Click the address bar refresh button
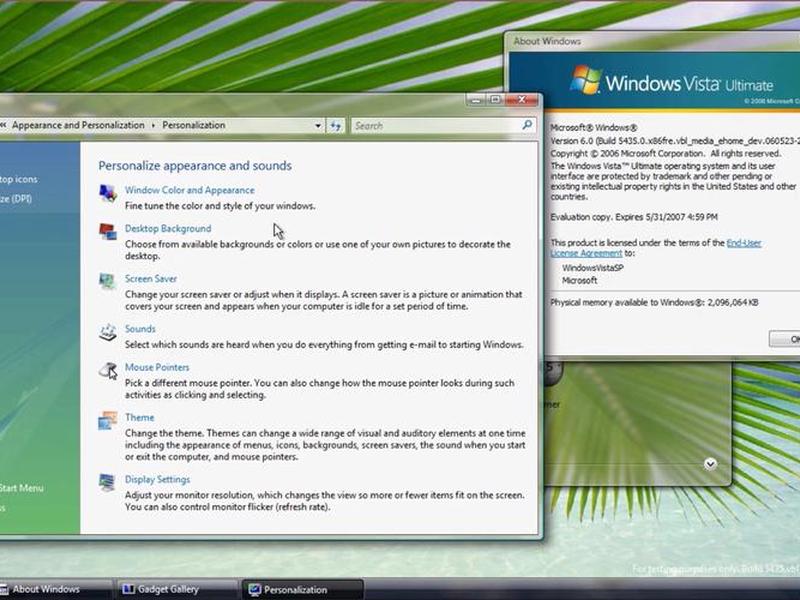 pos(335,126)
